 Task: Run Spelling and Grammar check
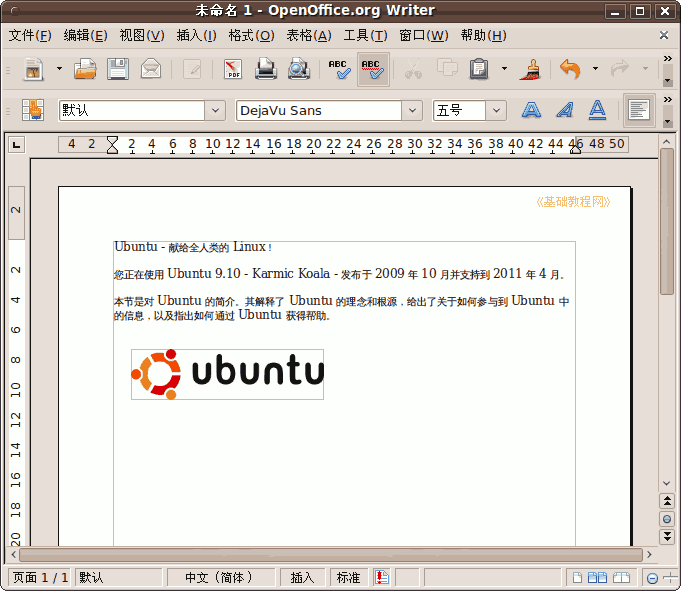tap(339, 69)
